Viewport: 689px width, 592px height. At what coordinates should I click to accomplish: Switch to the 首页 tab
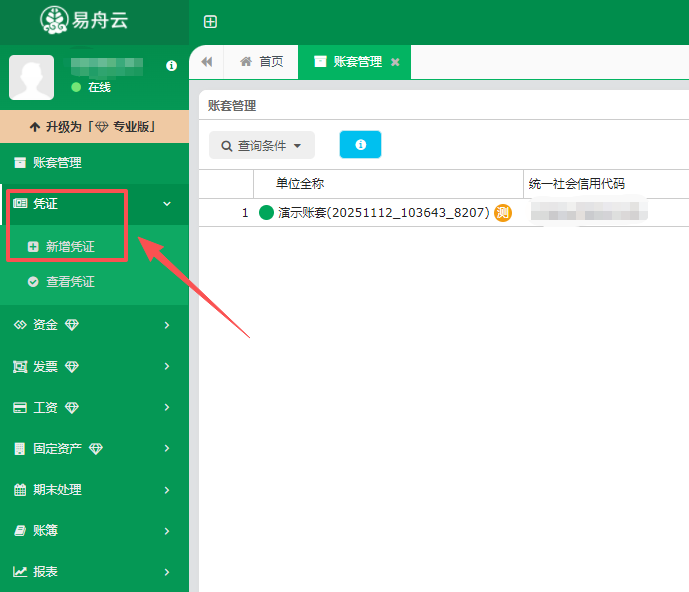261,62
